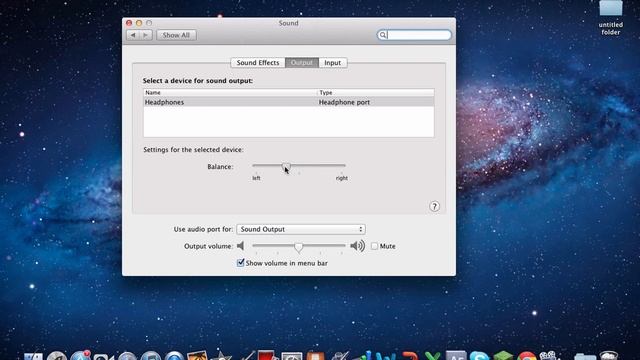Select the Output tab
This screenshot has height=360, width=640.
[302, 62]
